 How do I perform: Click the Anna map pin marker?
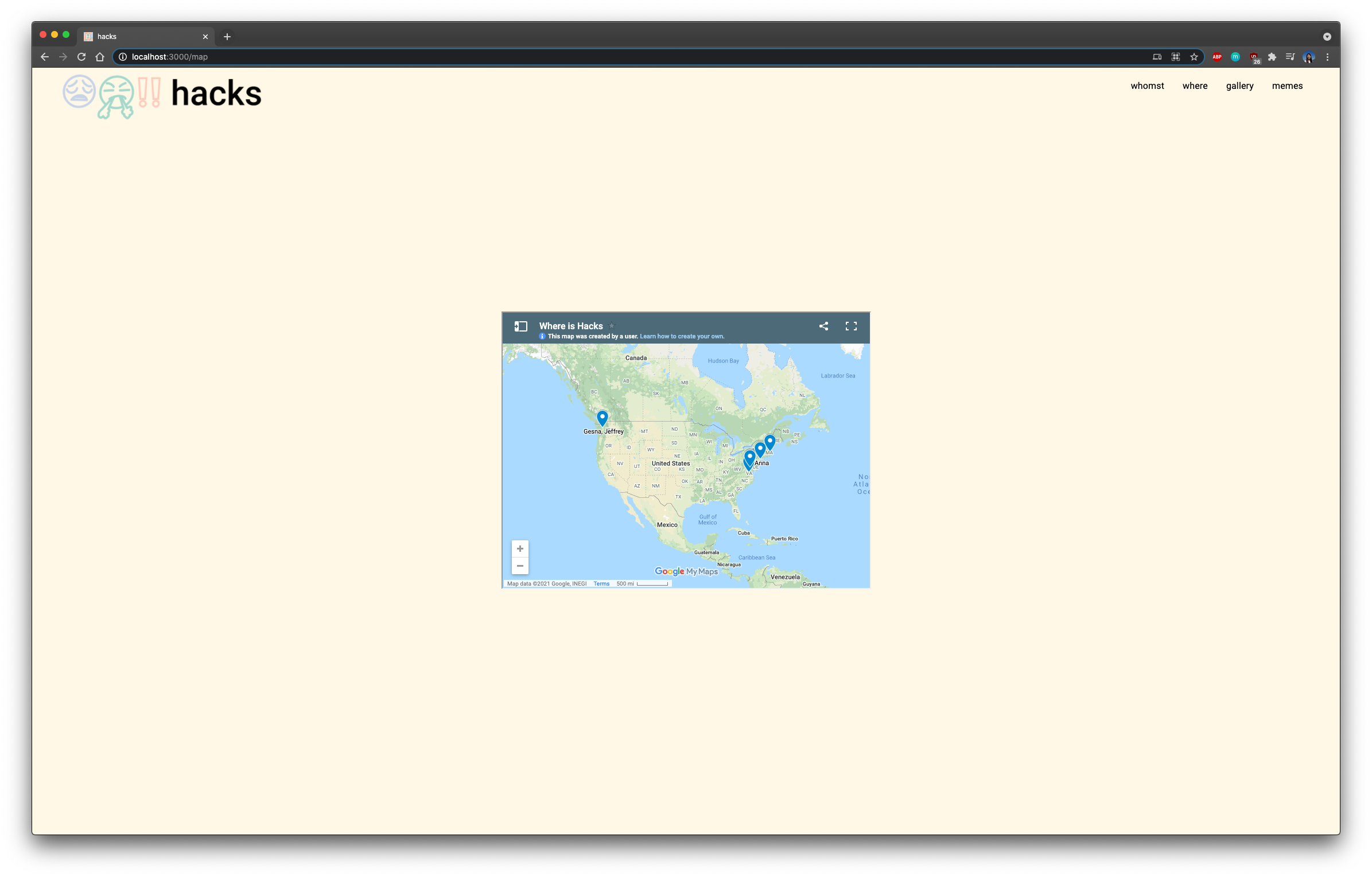point(760,449)
